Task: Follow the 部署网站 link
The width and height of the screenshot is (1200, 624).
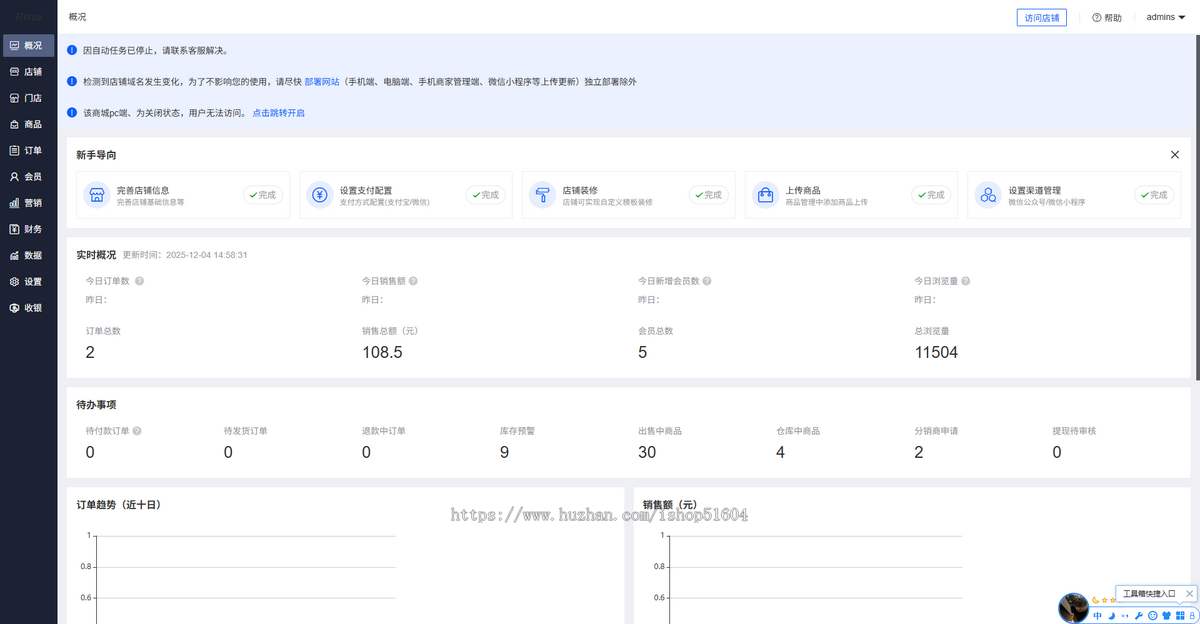Action: click(322, 82)
